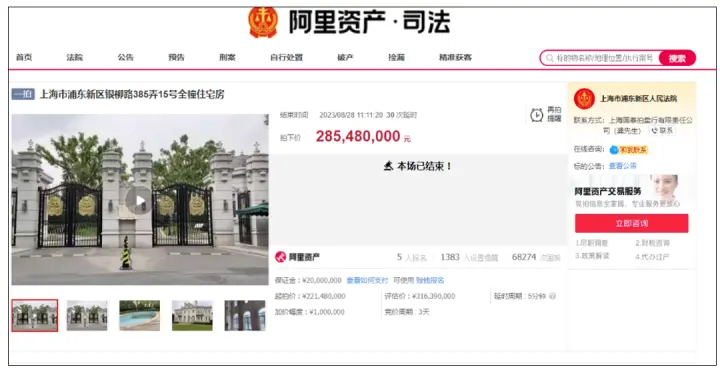Click the Ali Assets judicial emblem logo
Screen dimensions: 720x371
click(x=263, y=22)
